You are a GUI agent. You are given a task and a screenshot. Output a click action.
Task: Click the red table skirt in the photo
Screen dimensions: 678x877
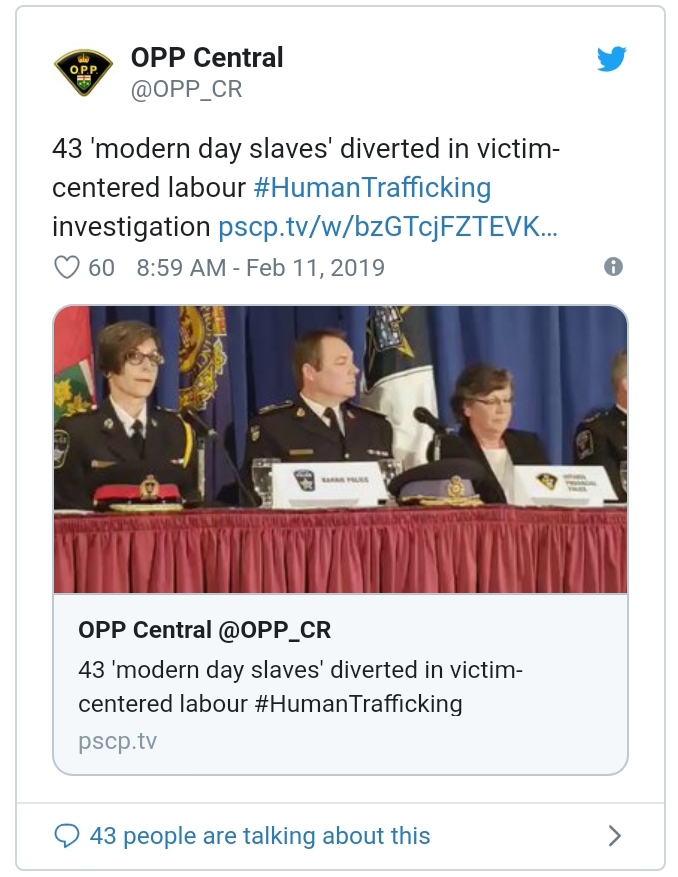tap(340, 555)
